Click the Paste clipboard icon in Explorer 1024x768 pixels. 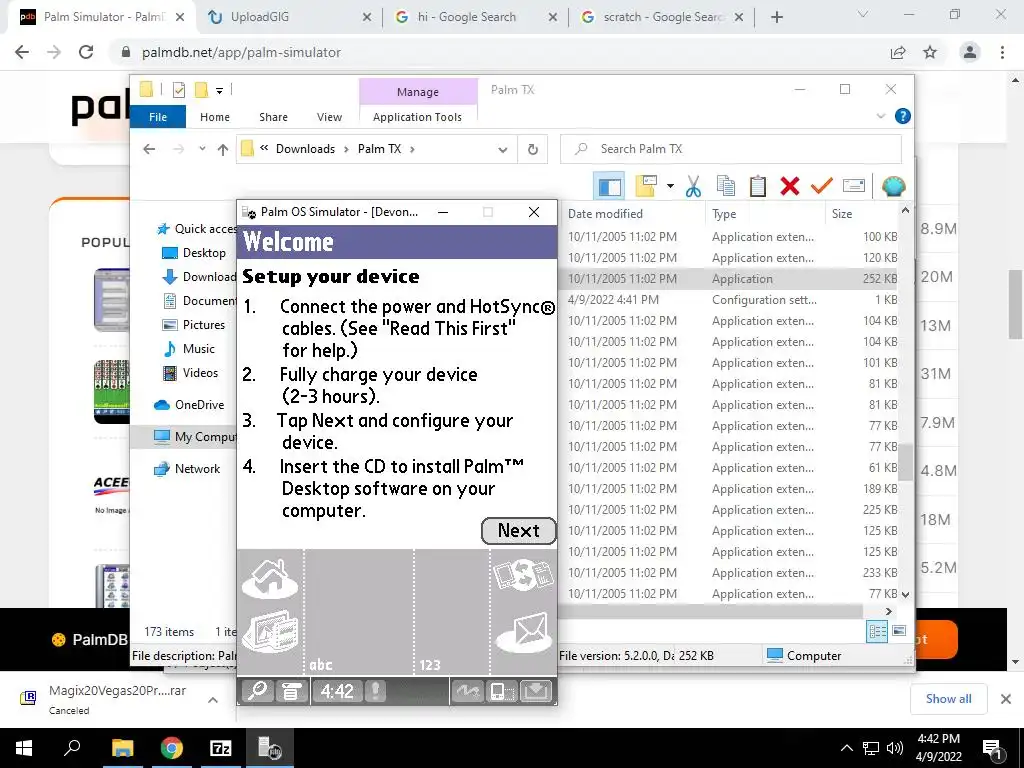[758, 186]
